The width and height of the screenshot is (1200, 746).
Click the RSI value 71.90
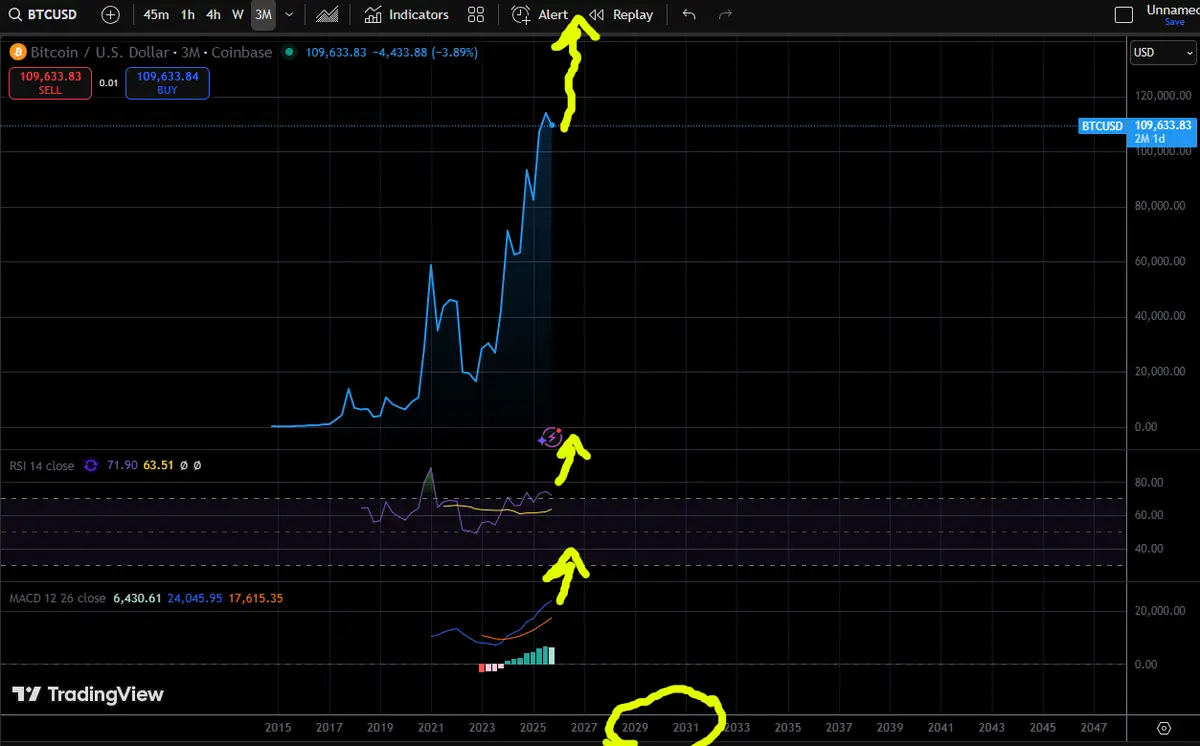pos(122,466)
